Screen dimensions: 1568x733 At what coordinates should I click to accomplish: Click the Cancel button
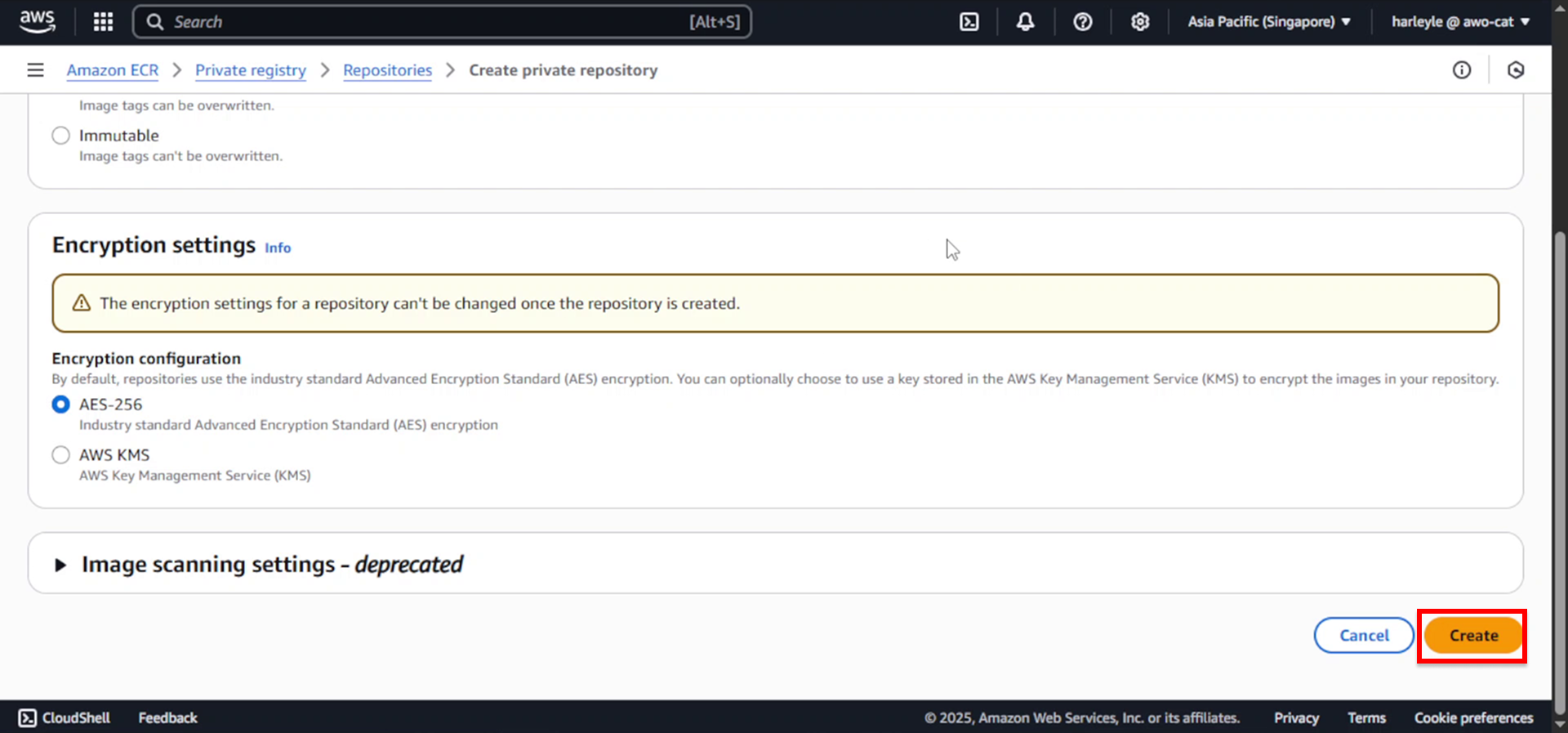(x=1364, y=636)
